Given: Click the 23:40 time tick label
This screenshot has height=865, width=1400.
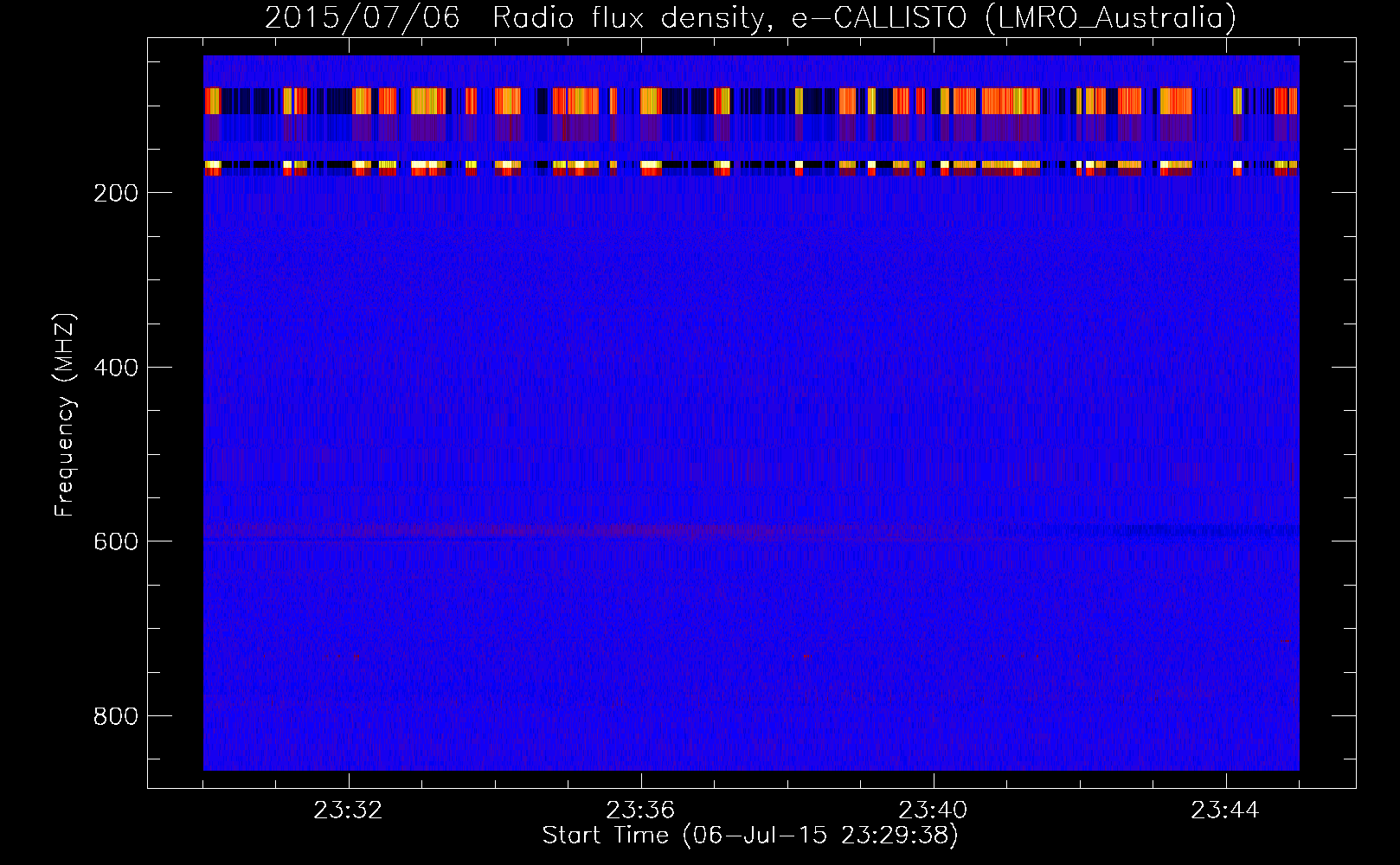Looking at the screenshot, I should tap(933, 811).
